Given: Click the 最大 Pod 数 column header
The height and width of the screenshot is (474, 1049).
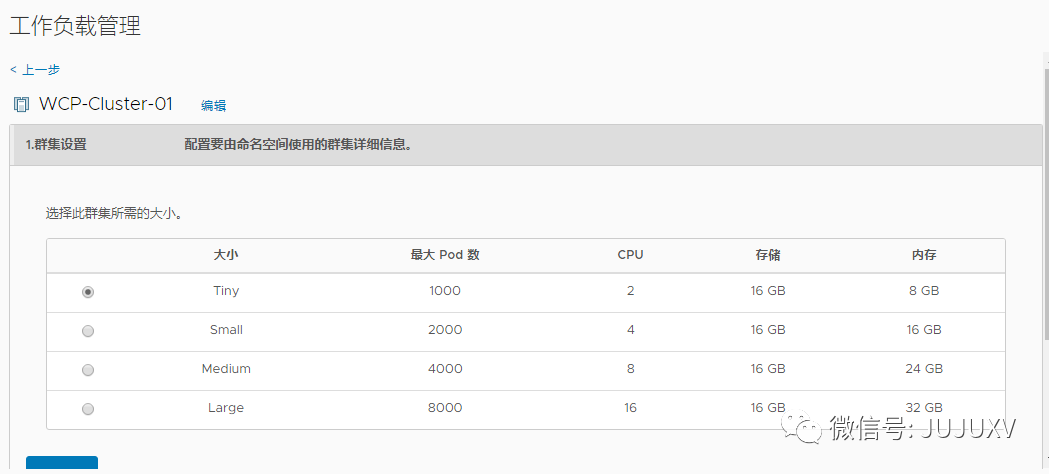Looking at the screenshot, I should [x=445, y=255].
